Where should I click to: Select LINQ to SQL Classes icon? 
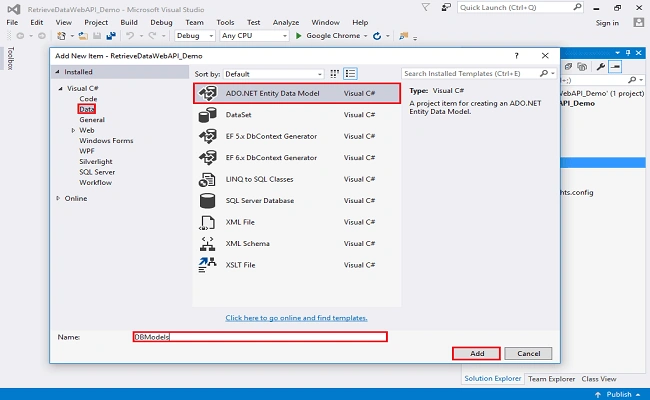pyautogui.click(x=207, y=179)
